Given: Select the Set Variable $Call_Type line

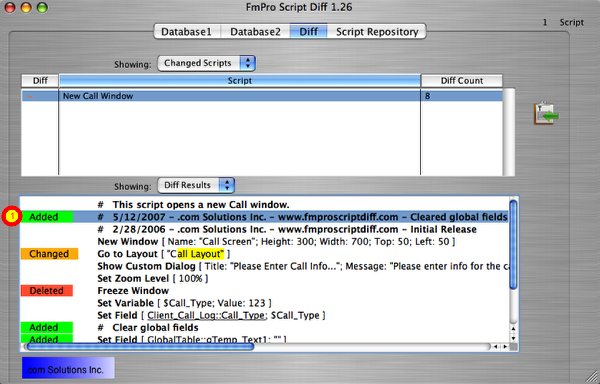Looking at the screenshot, I should [x=184, y=303].
